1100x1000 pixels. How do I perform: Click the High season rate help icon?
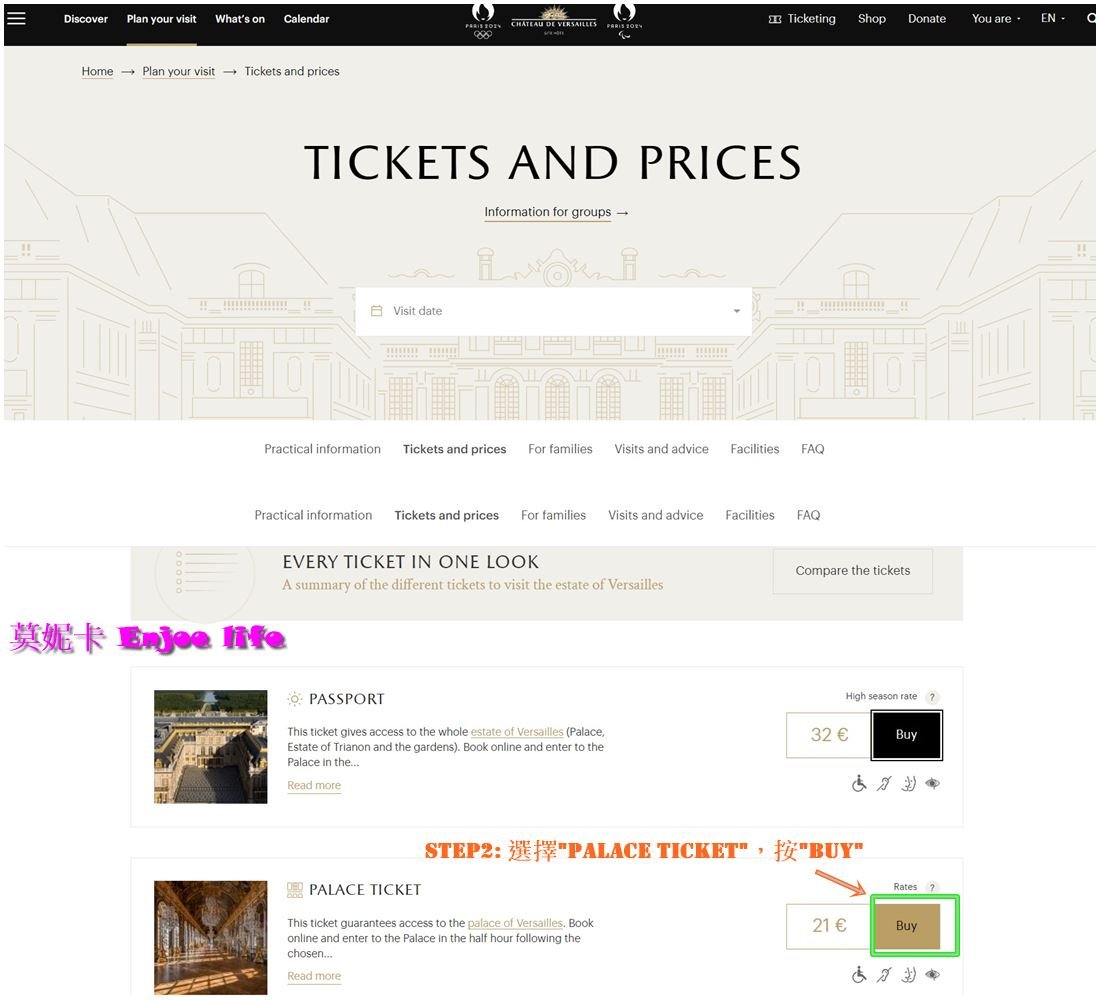[x=932, y=697]
